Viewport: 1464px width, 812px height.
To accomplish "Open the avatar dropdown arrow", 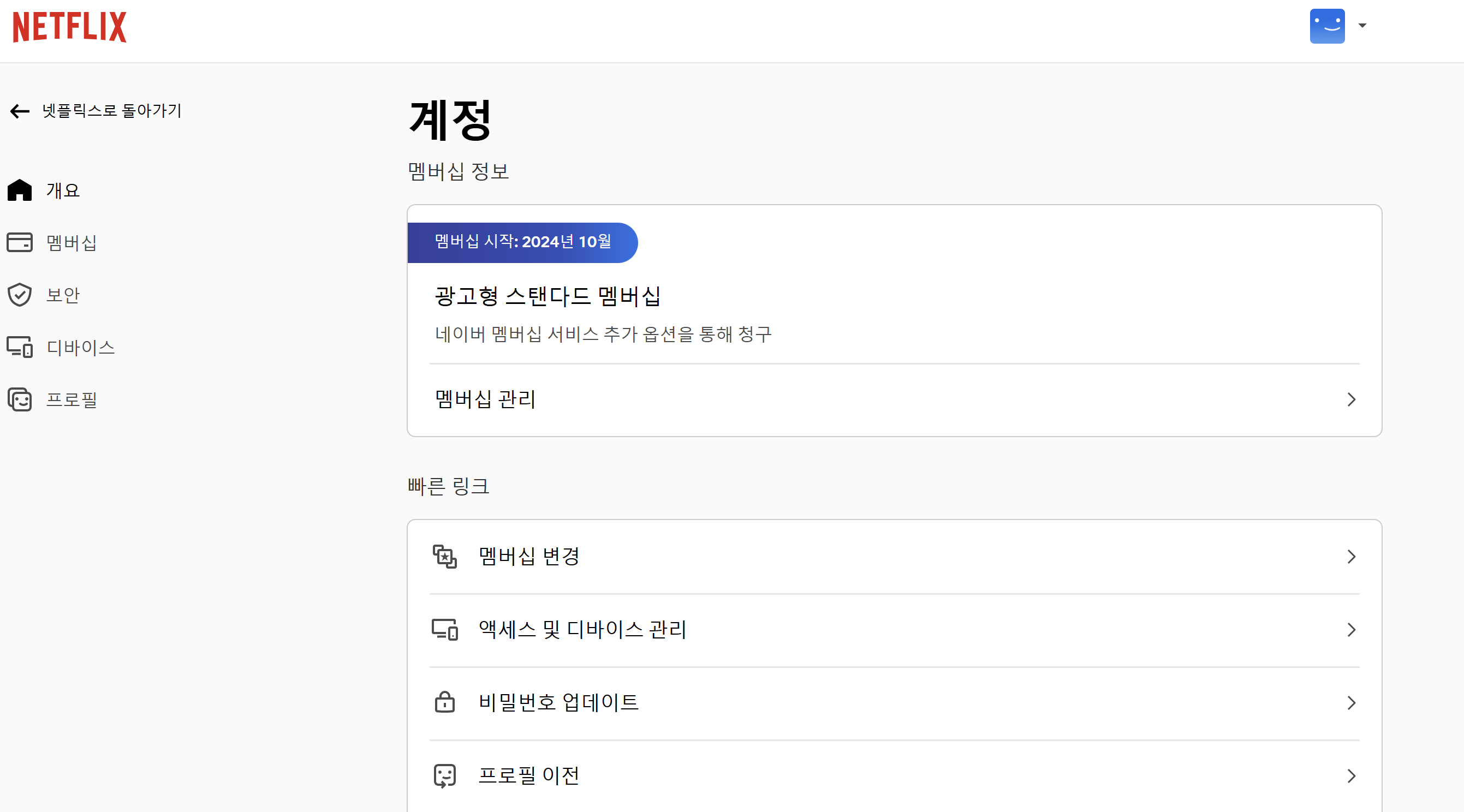I will coord(1363,26).
